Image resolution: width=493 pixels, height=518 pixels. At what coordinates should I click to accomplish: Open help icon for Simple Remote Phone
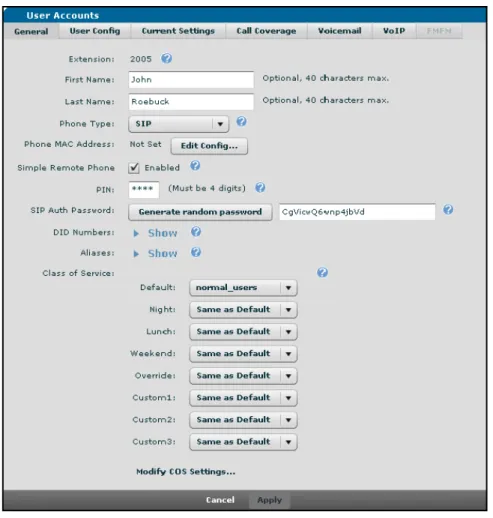(195, 166)
